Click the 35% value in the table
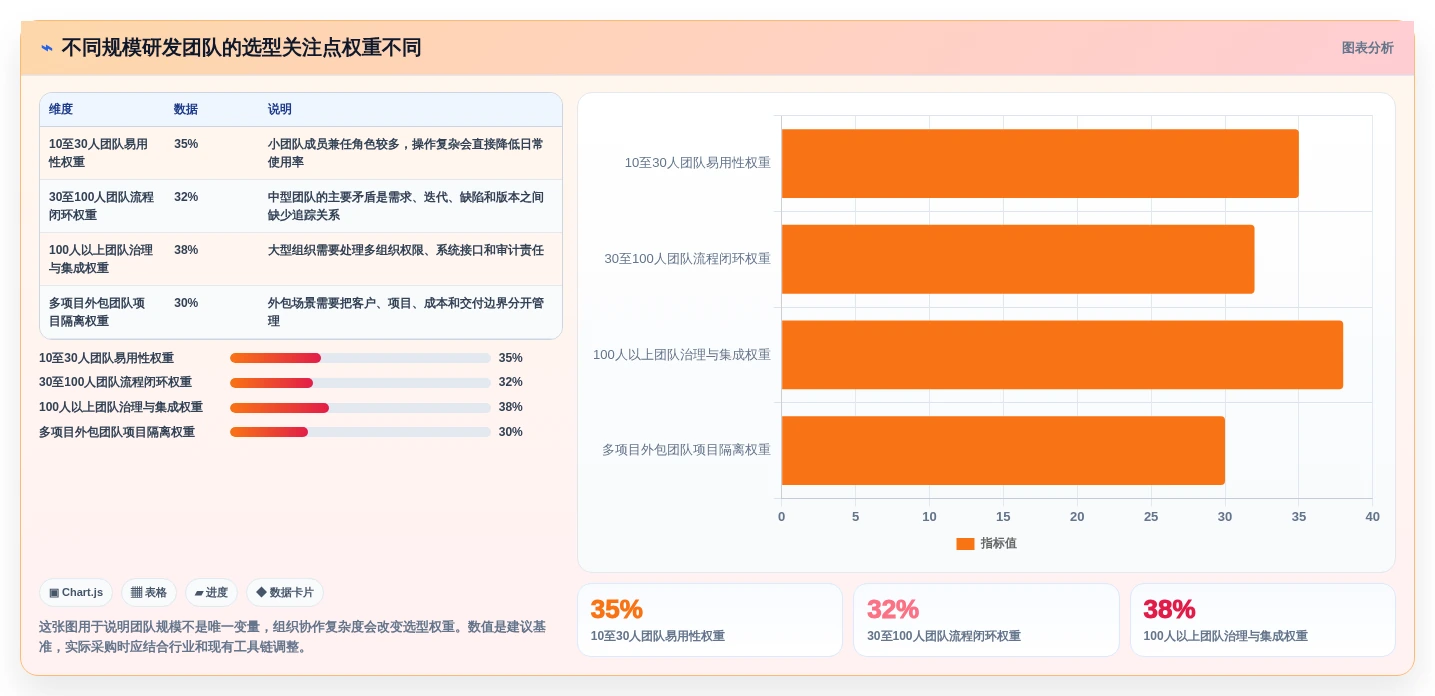Screen dimensions: 1435x696 pos(186,144)
